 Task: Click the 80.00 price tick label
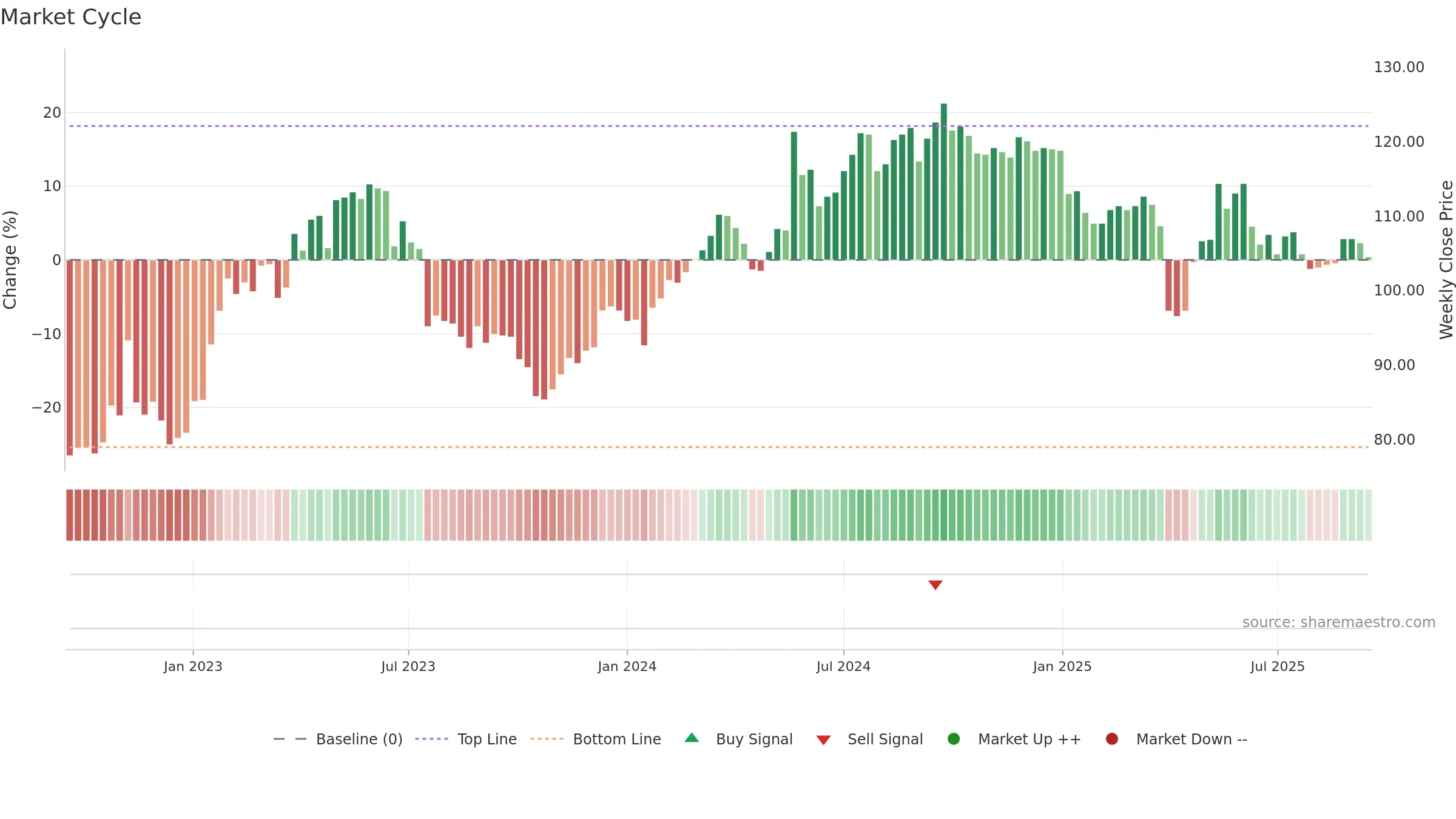[x=1395, y=439]
